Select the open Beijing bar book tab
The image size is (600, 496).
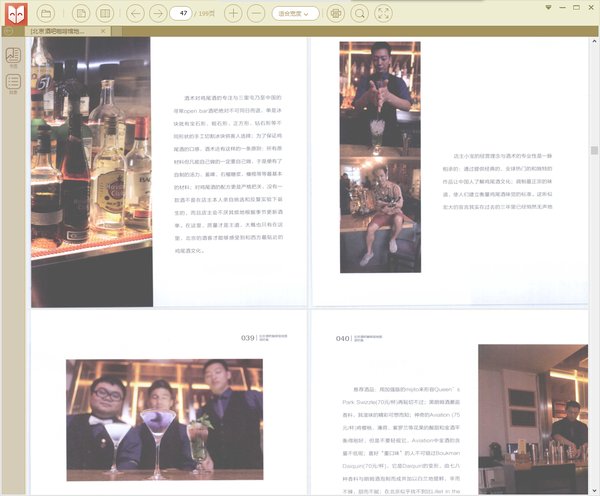pos(68,31)
